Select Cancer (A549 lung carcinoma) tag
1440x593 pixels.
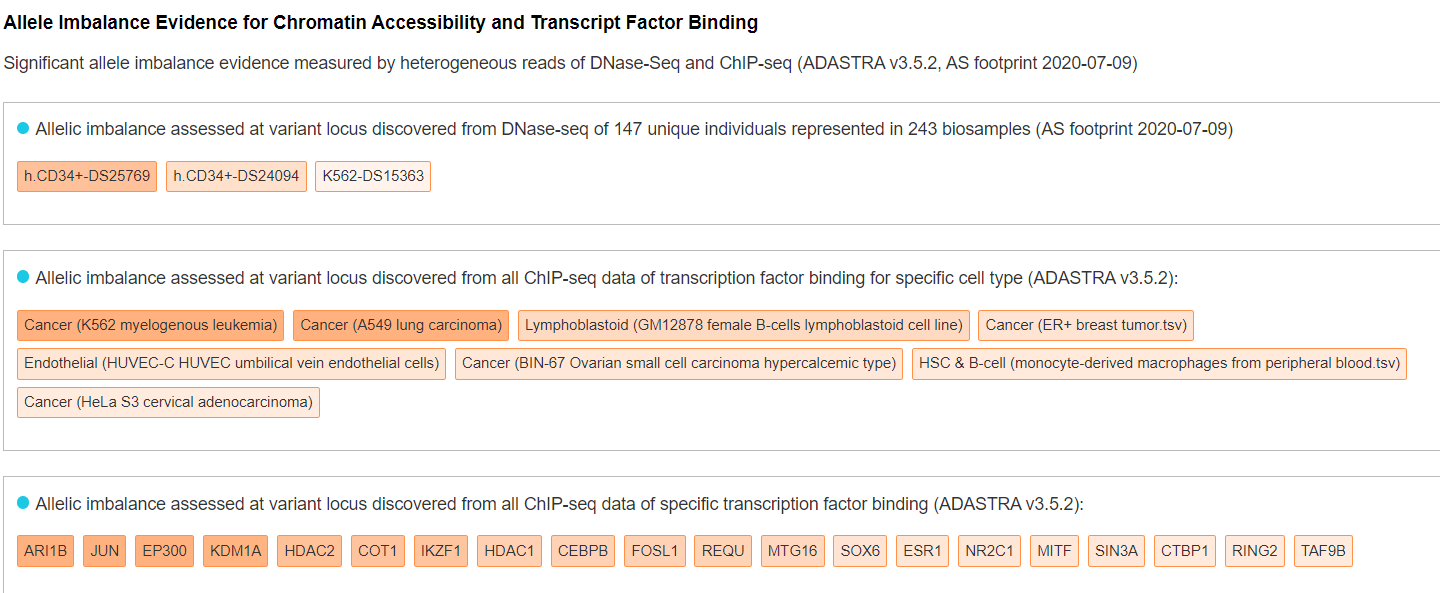[x=401, y=325]
